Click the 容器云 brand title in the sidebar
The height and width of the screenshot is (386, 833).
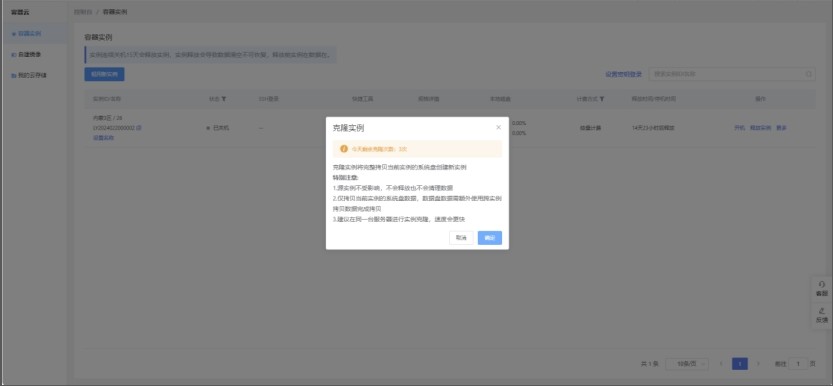point(20,12)
